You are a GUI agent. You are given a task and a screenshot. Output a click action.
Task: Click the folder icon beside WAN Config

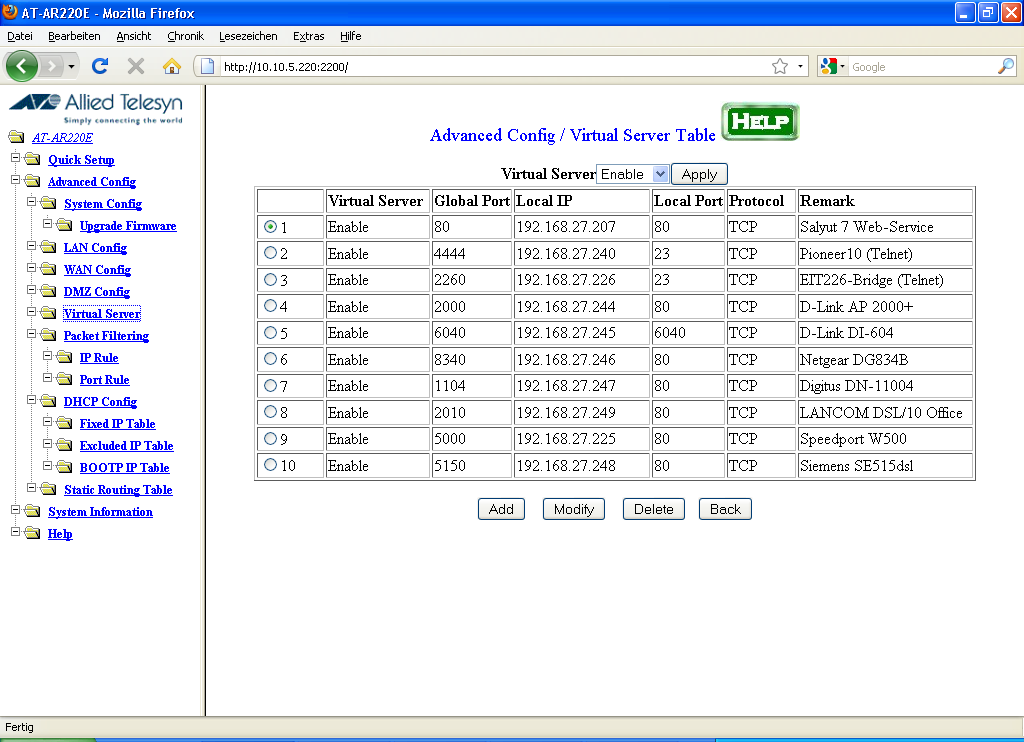(48, 269)
